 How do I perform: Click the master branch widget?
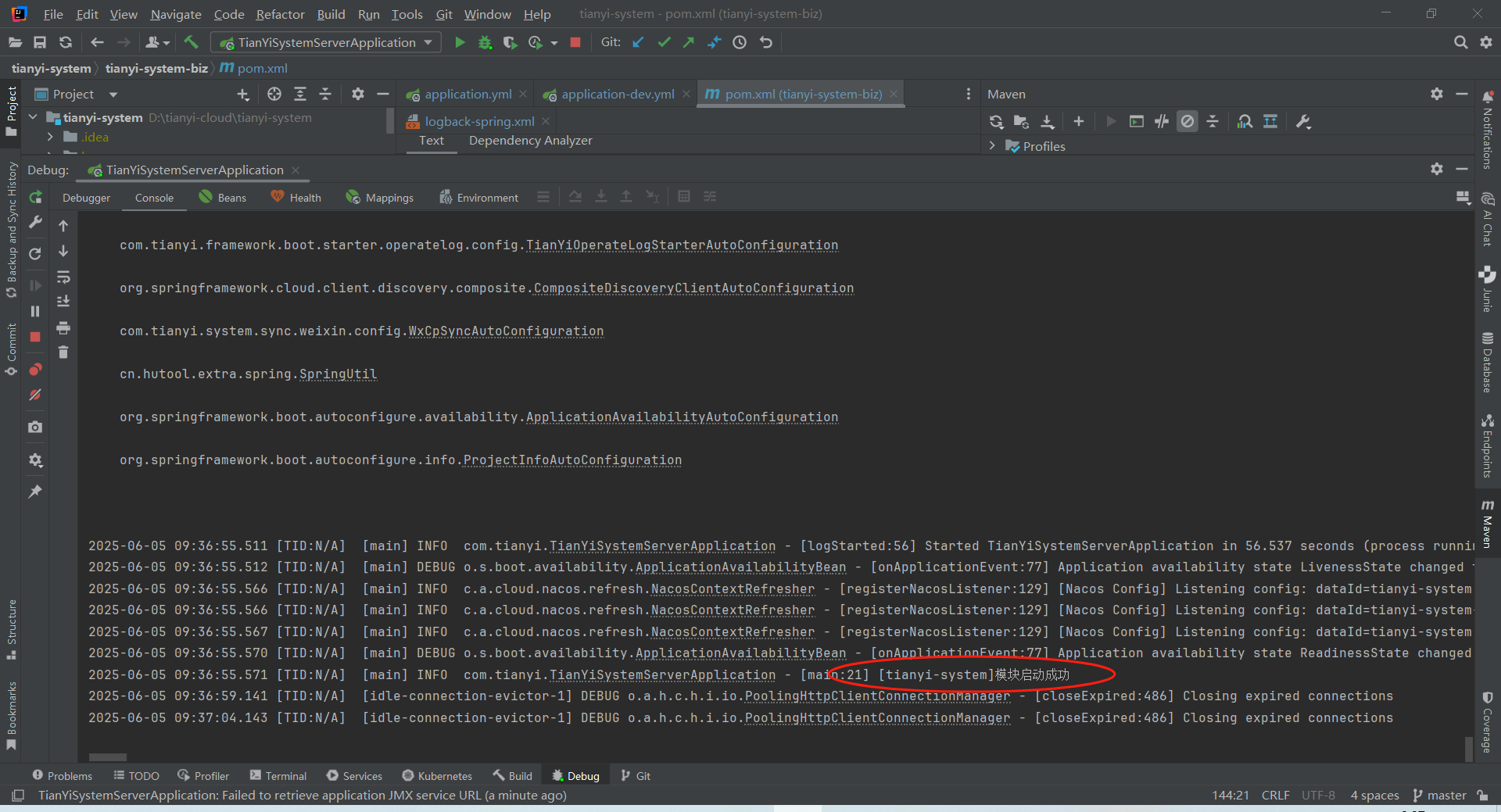coord(1439,795)
